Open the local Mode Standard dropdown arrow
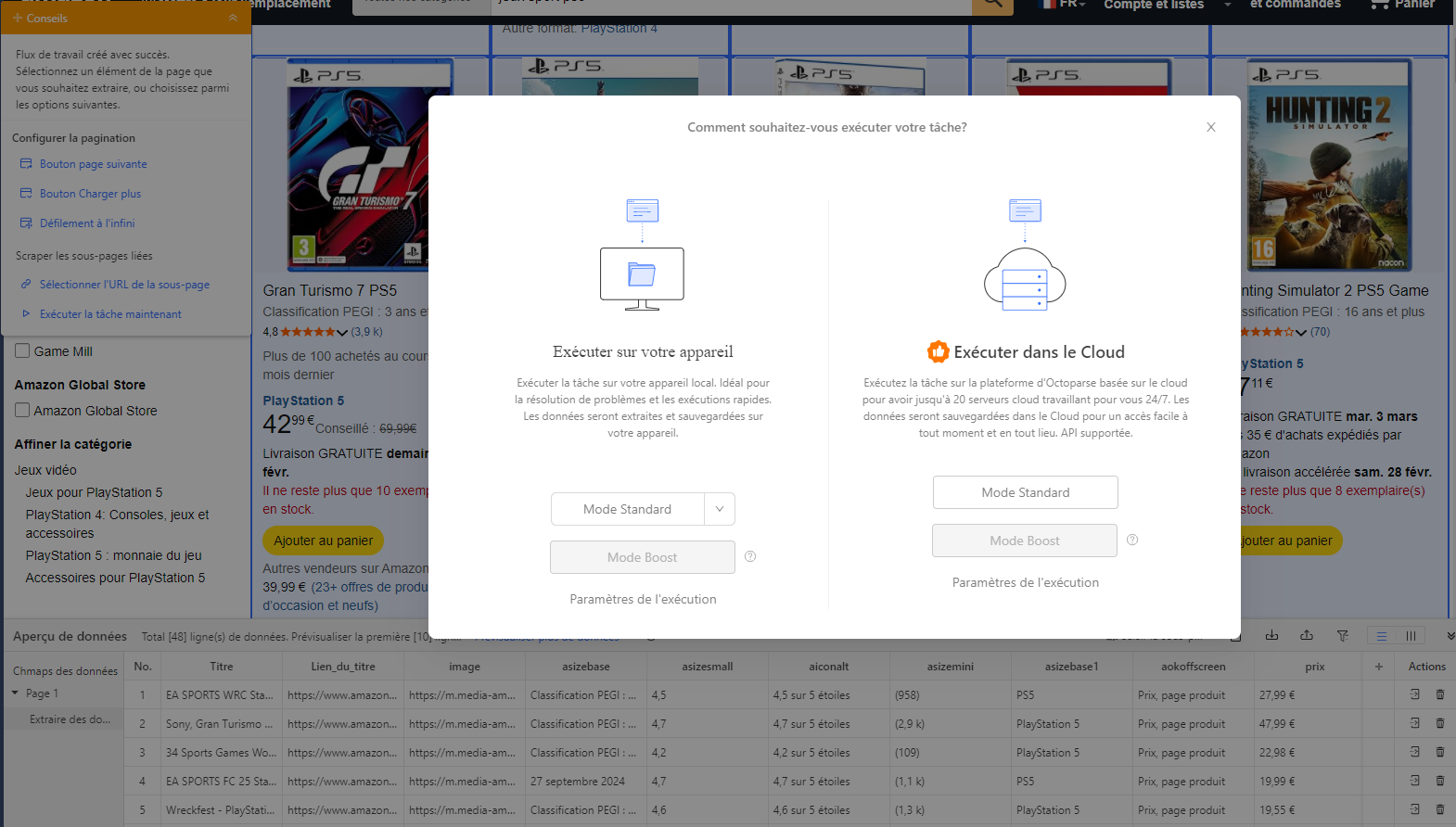The height and width of the screenshot is (827, 1456). coord(720,509)
